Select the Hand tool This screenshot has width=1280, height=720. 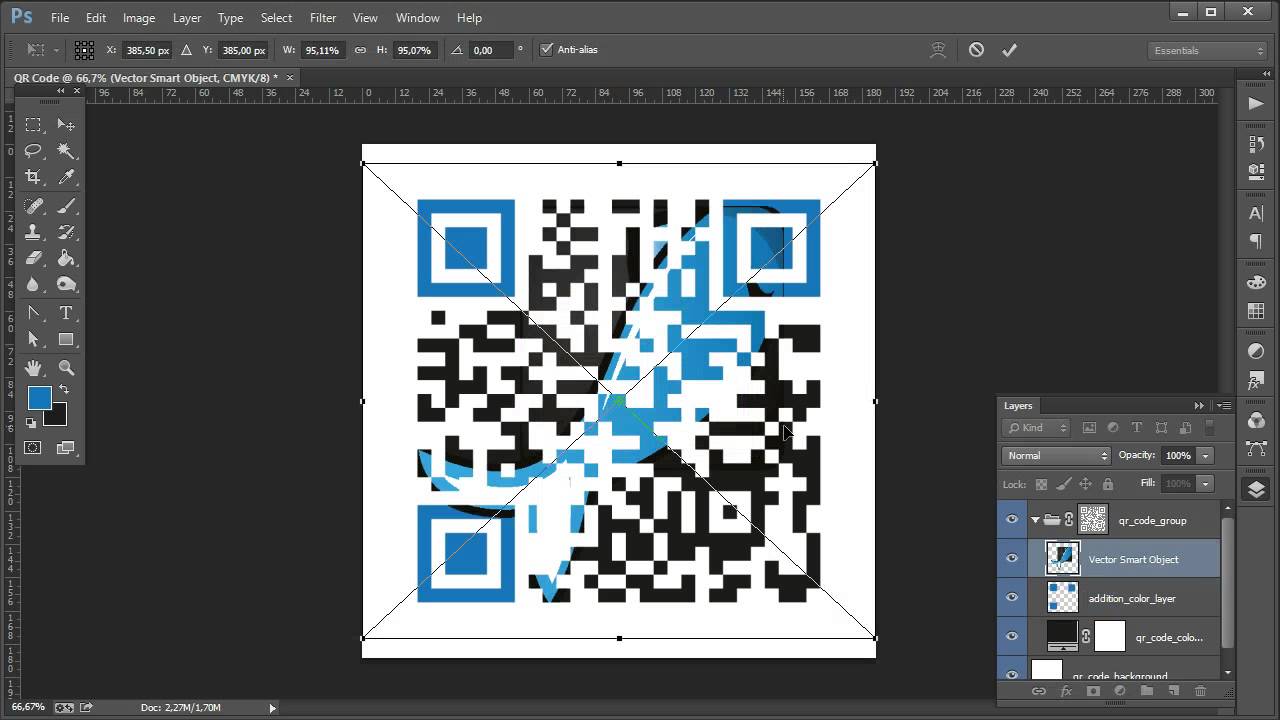33,368
